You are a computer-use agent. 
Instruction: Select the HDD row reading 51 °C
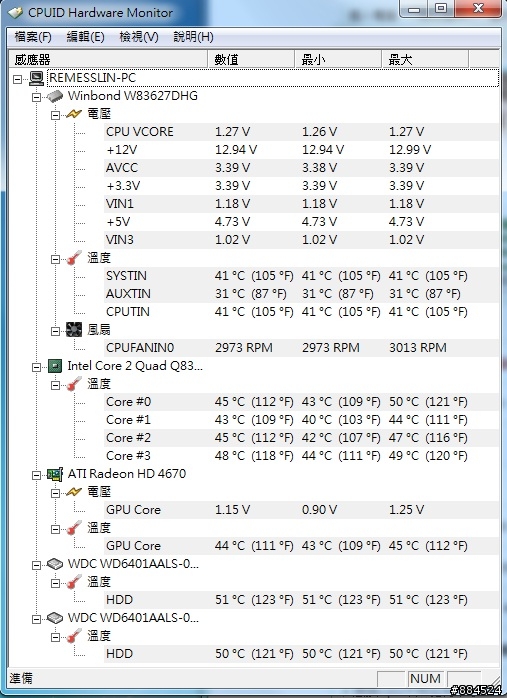(301, 600)
